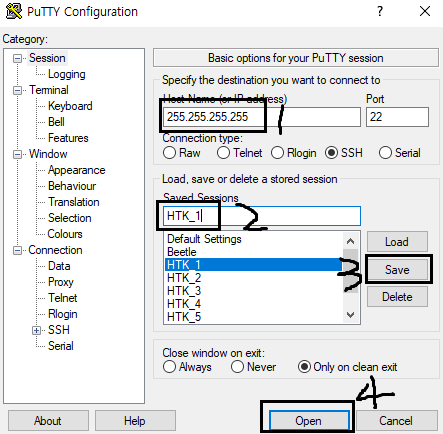Click the Host Name input field
Screen dimensions: 443x434
click(x=262, y=117)
